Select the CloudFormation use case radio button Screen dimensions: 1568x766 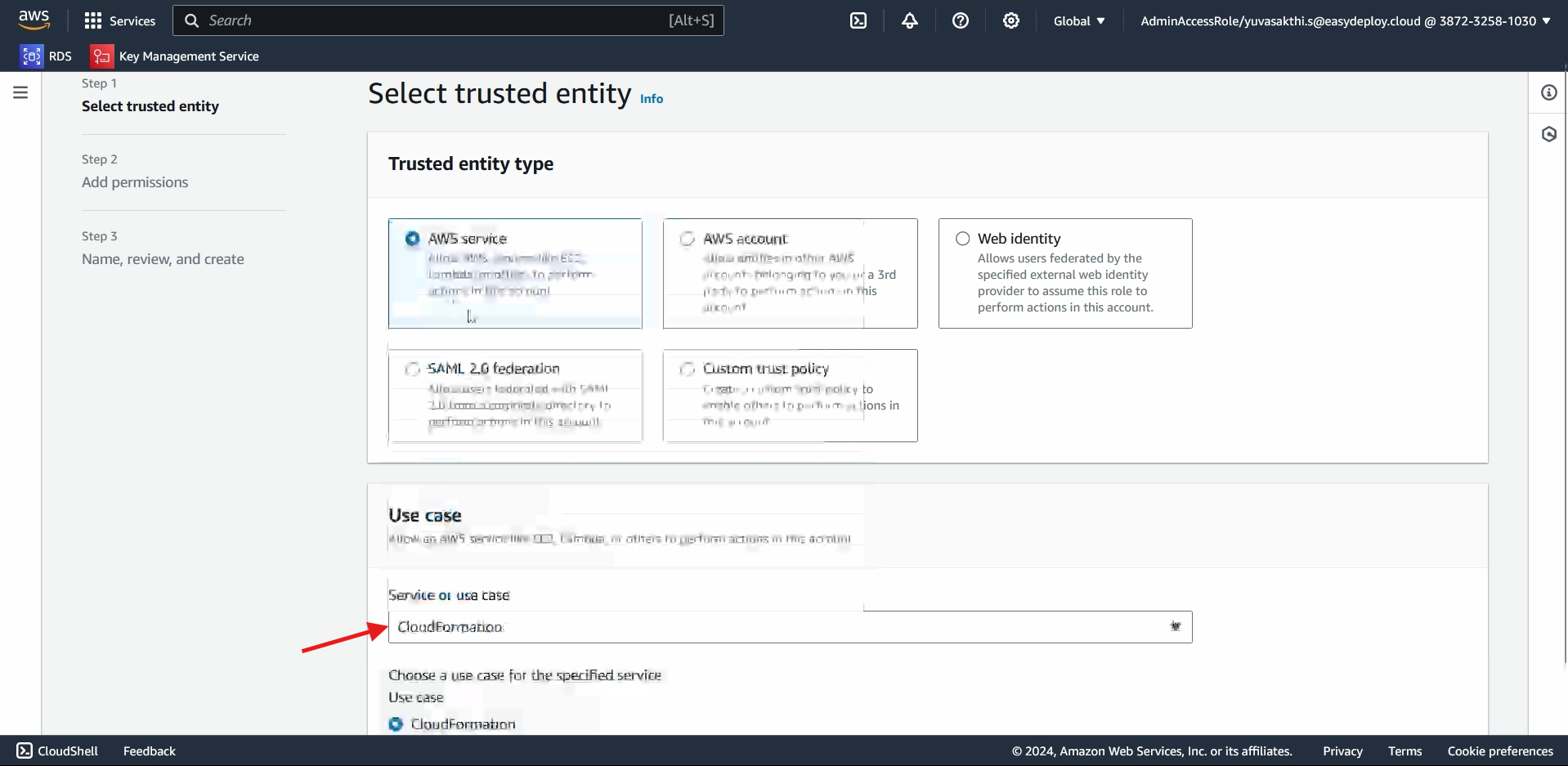pos(396,724)
